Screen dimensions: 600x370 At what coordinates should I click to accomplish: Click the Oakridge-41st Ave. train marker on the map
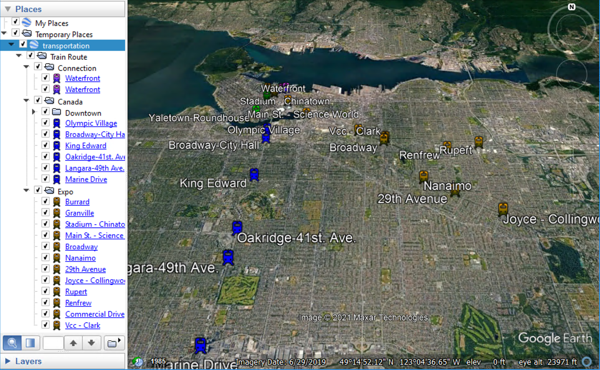(x=237, y=228)
